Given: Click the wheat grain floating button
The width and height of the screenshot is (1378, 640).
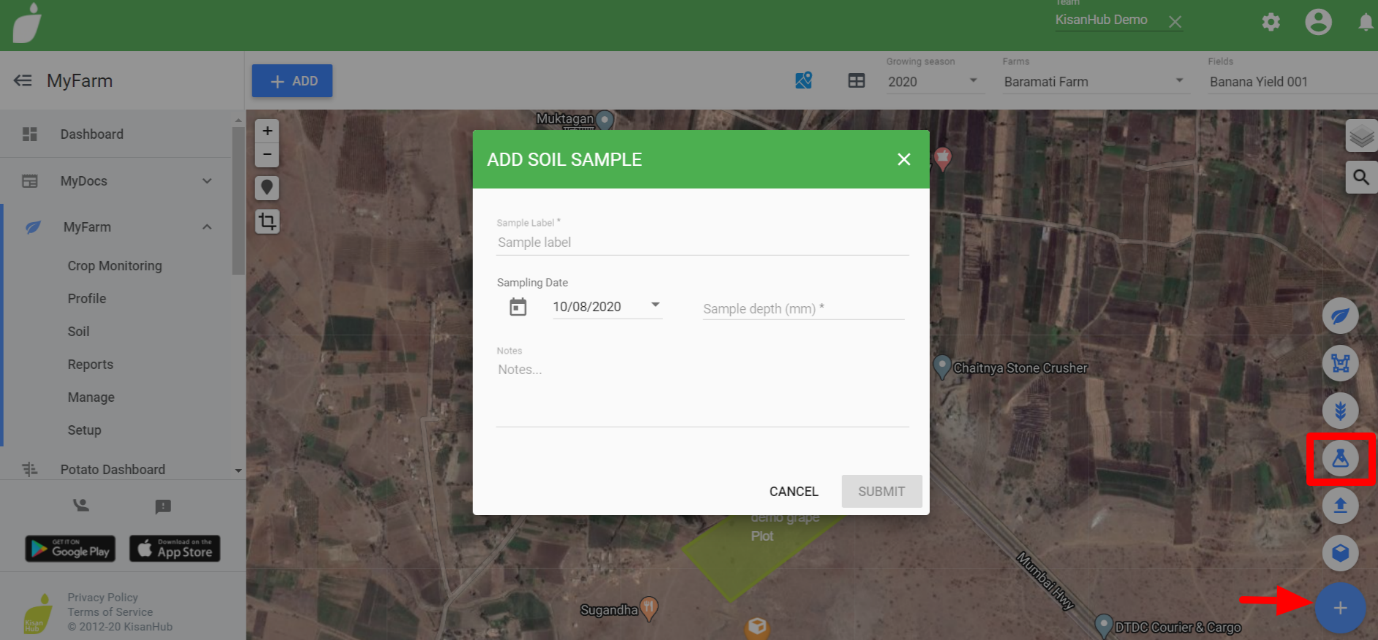Looking at the screenshot, I should tap(1340, 410).
